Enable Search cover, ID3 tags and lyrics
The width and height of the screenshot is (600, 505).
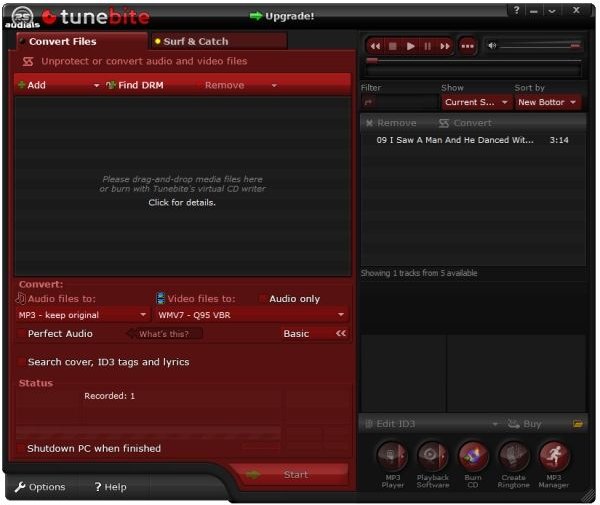21,362
